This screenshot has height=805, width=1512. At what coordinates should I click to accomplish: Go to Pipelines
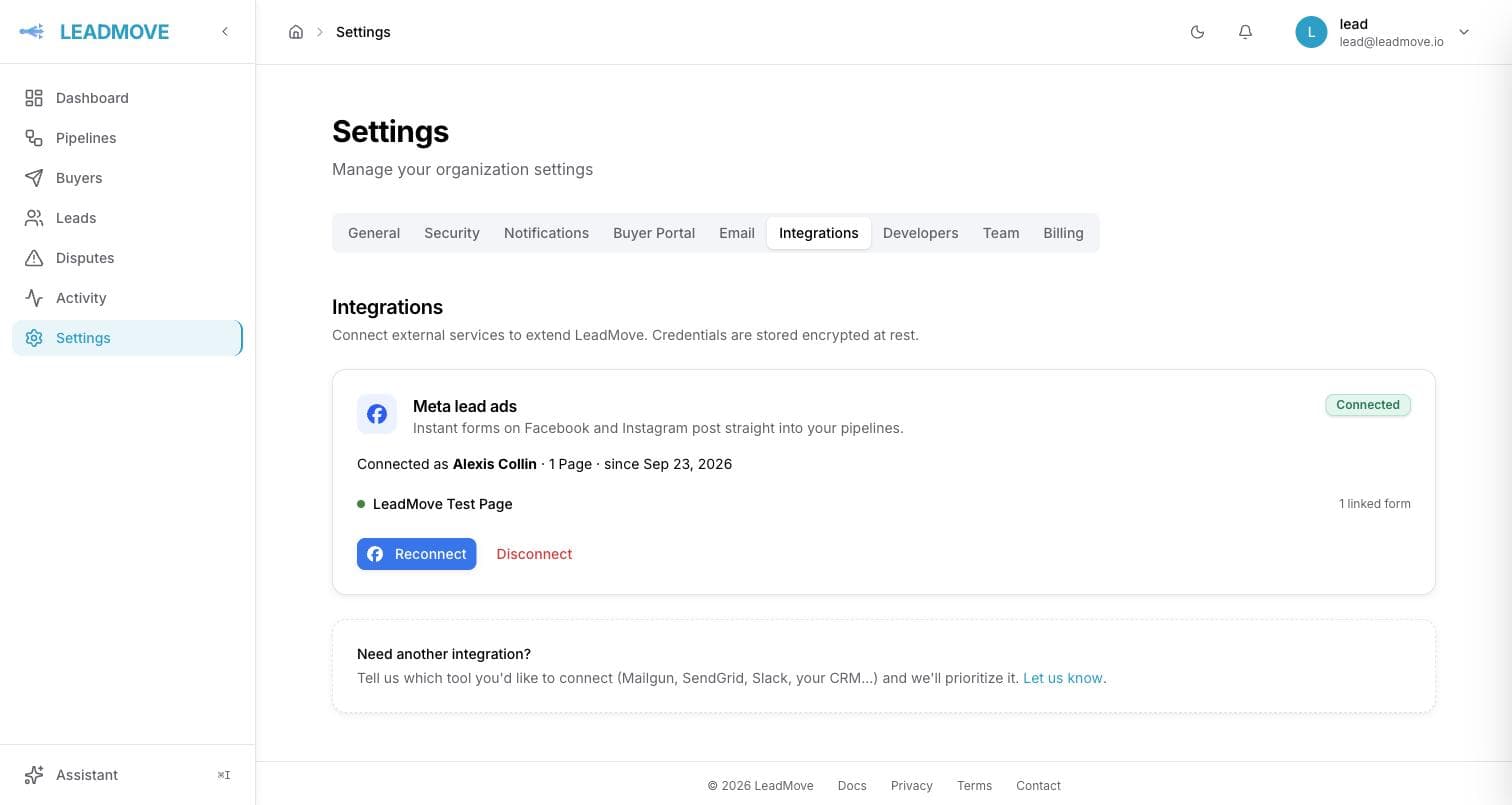tap(127, 138)
